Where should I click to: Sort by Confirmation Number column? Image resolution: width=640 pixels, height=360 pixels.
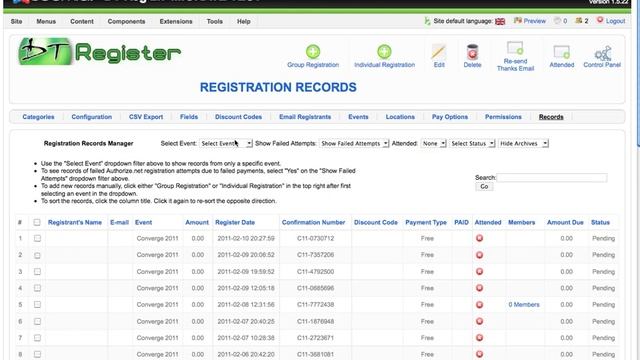pos(313,222)
